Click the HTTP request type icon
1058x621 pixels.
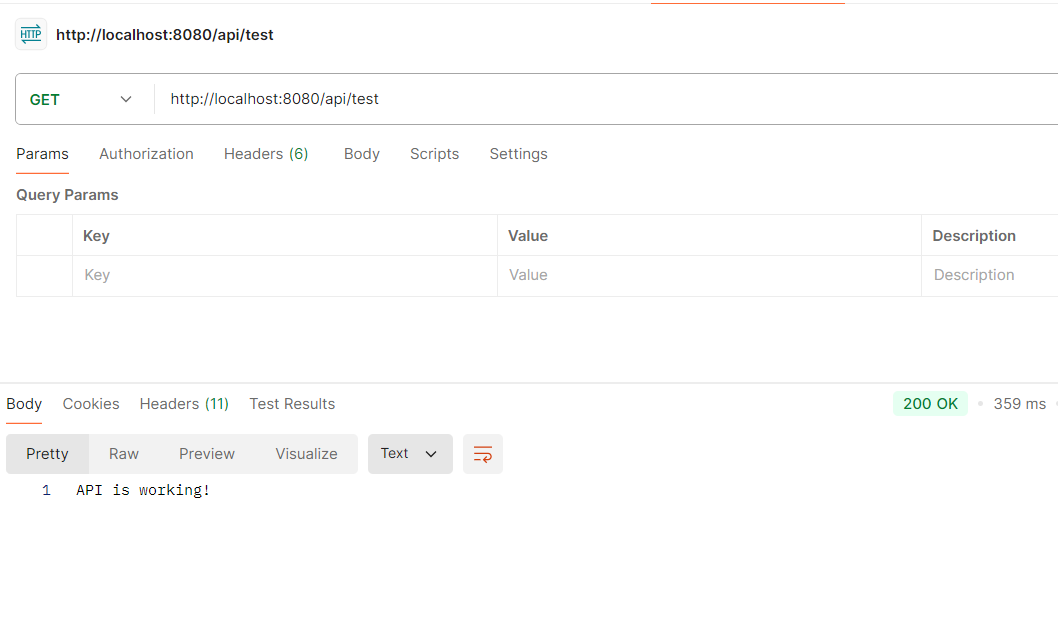[31, 34]
